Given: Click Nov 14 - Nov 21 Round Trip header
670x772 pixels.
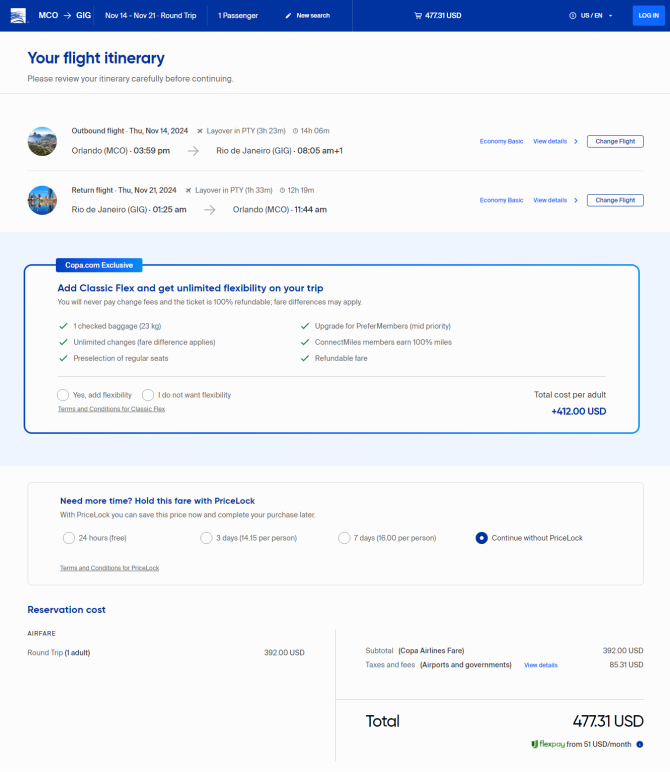Looking at the screenshot, I should click(151, 16).
